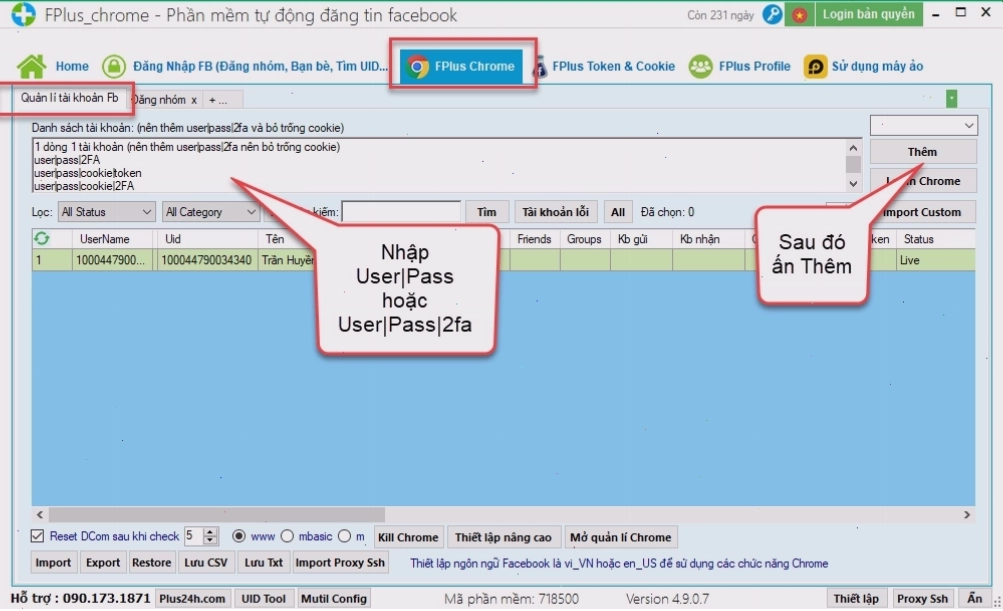This screenshot has width=1003, height=611.
Task: Click the Chrome logo icon
Action: coord(418,66)
